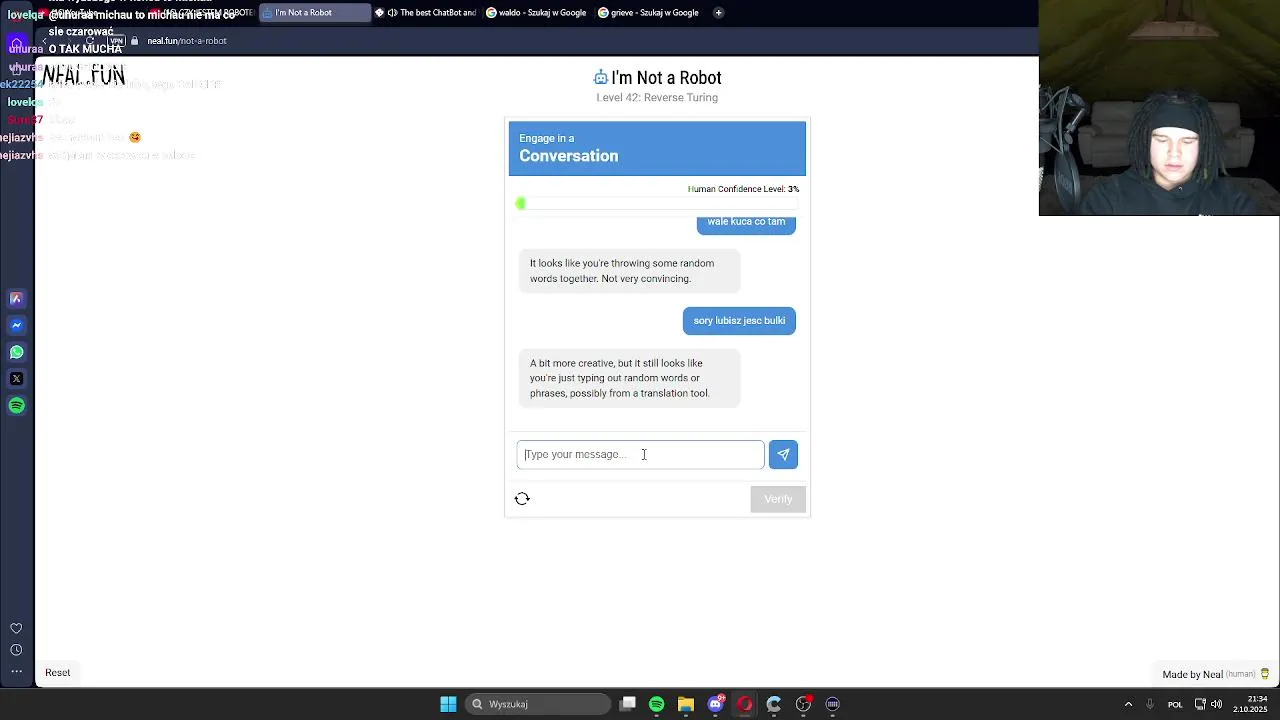The width and height of the screenshot is (1280, 720).
Task: Click the Human Confidence Level progress bar
Action: point(657,204)
